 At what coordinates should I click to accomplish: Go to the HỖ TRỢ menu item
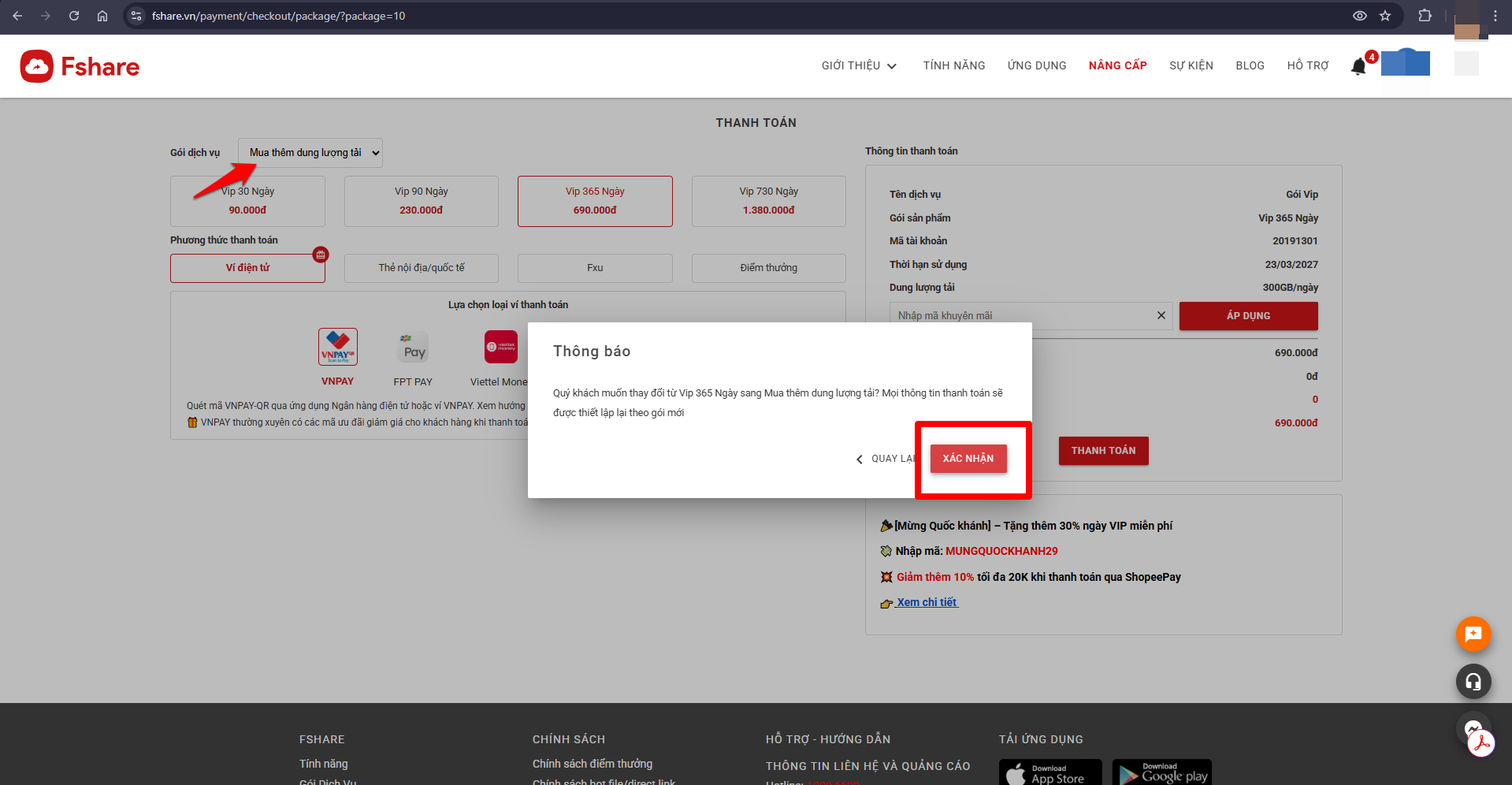point(1307,65)
